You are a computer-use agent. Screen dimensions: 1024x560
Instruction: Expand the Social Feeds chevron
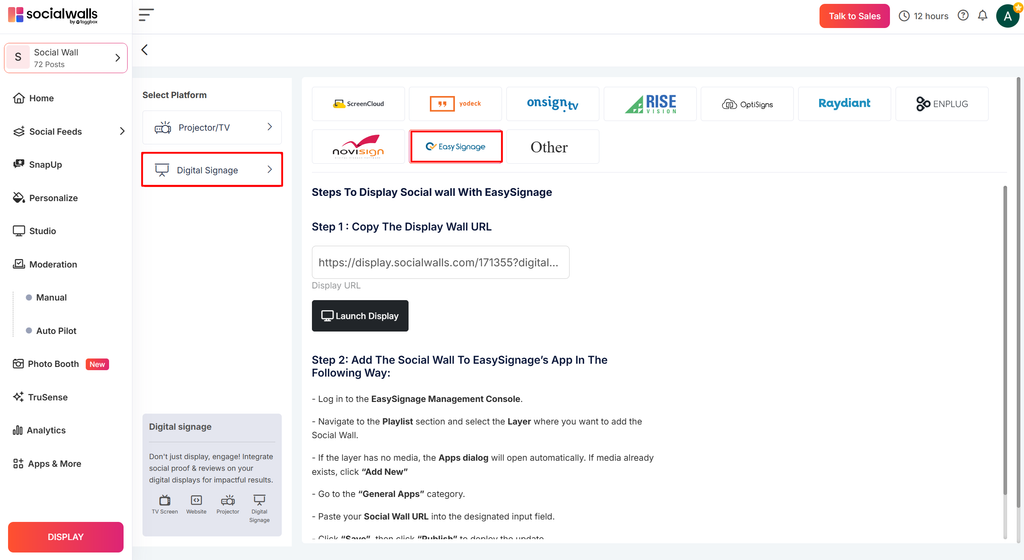(x=122, y=131)
